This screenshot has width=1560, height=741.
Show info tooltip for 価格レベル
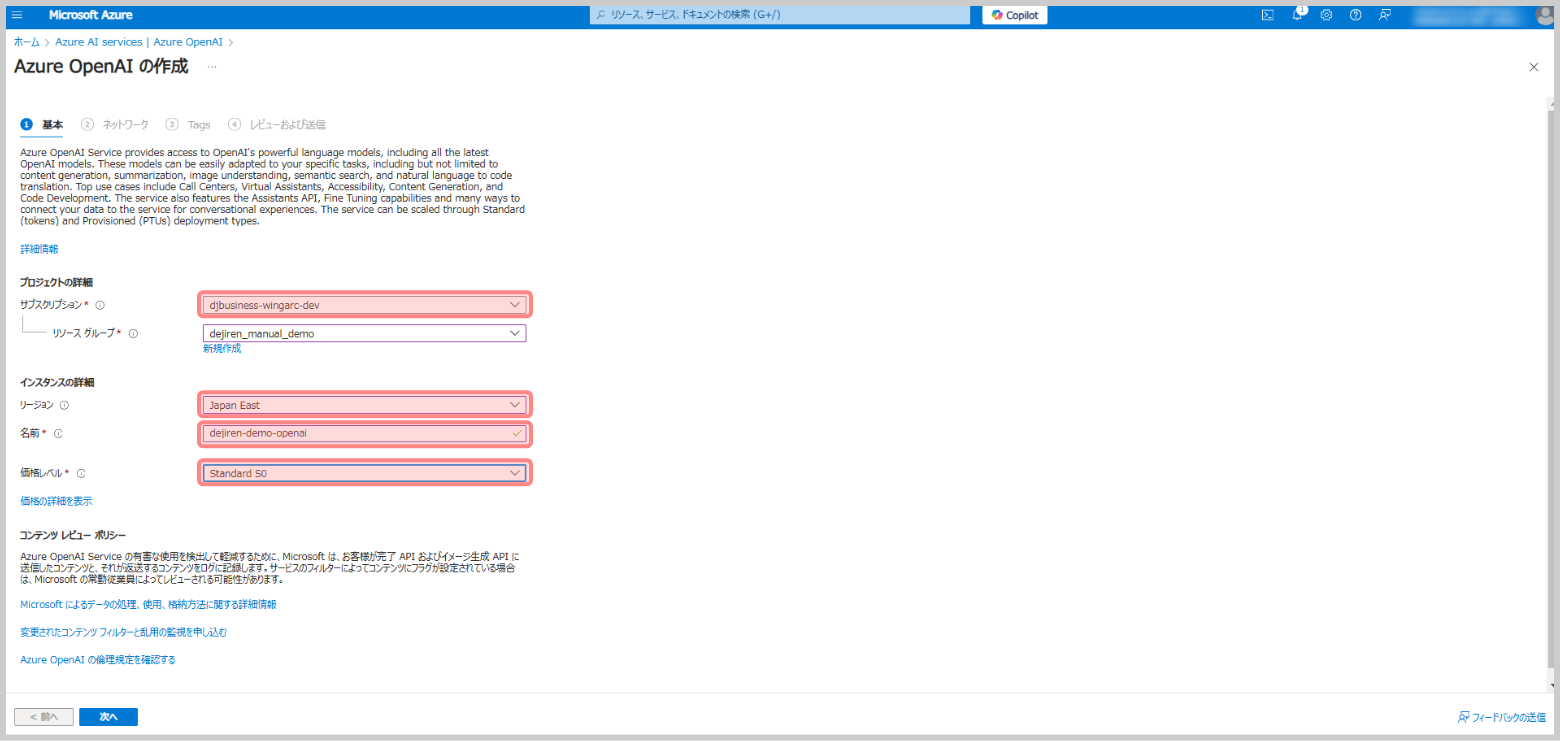click(x=81, y=473)
